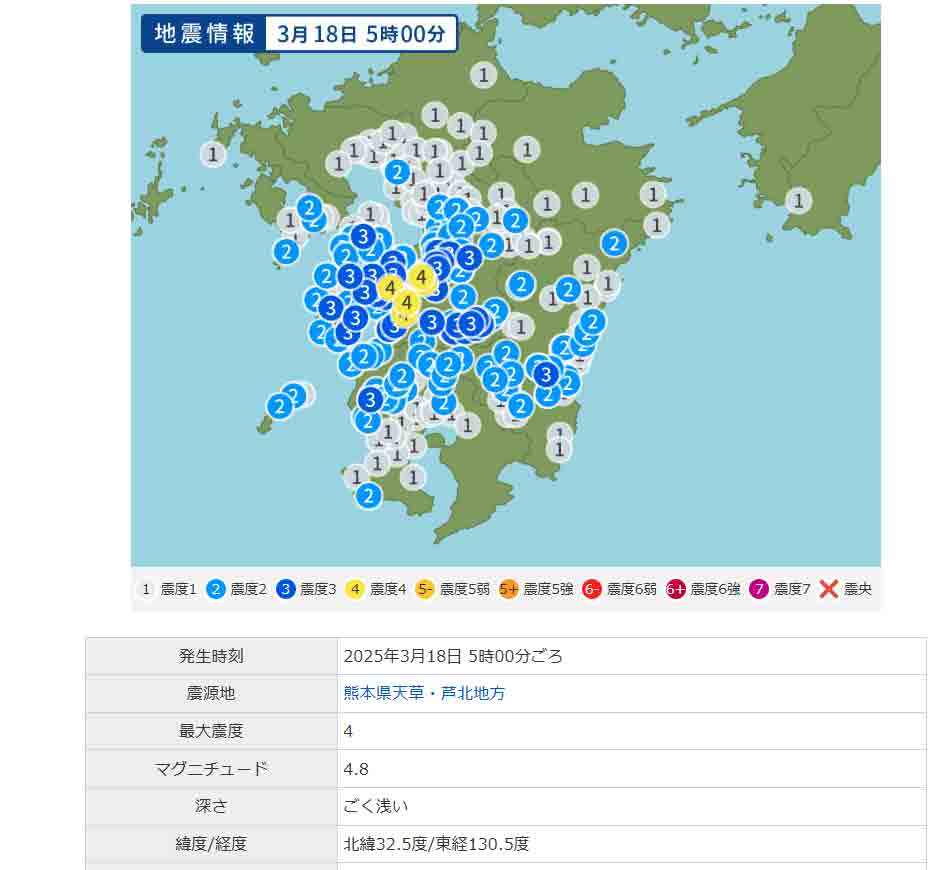Click the 地震情報 header label on map

[204, 33]
